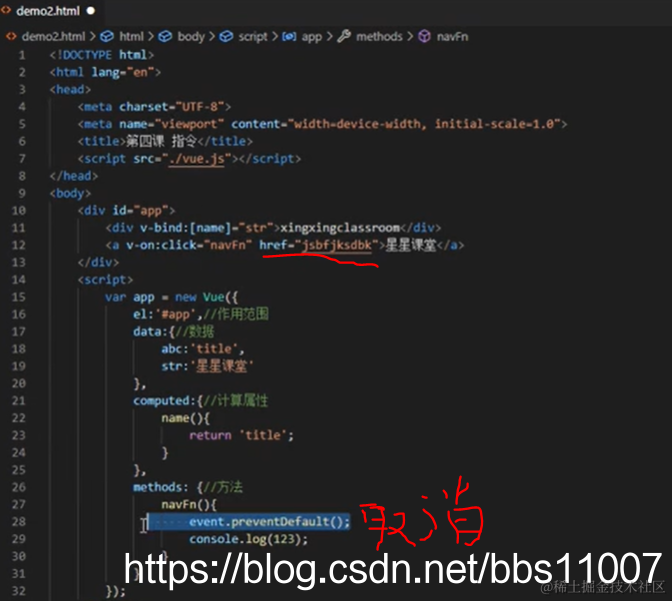Click the selected event.preventDefault() line

269,522
